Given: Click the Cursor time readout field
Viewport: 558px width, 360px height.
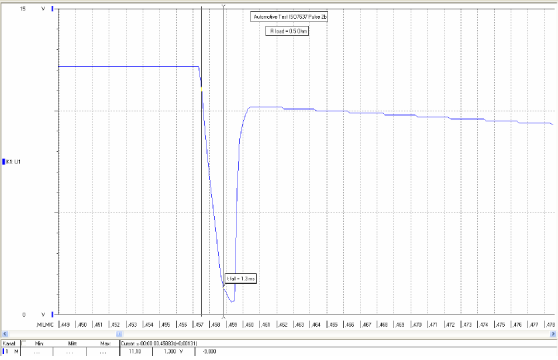Looking at the screenshot, I should [x=159, y=344].
